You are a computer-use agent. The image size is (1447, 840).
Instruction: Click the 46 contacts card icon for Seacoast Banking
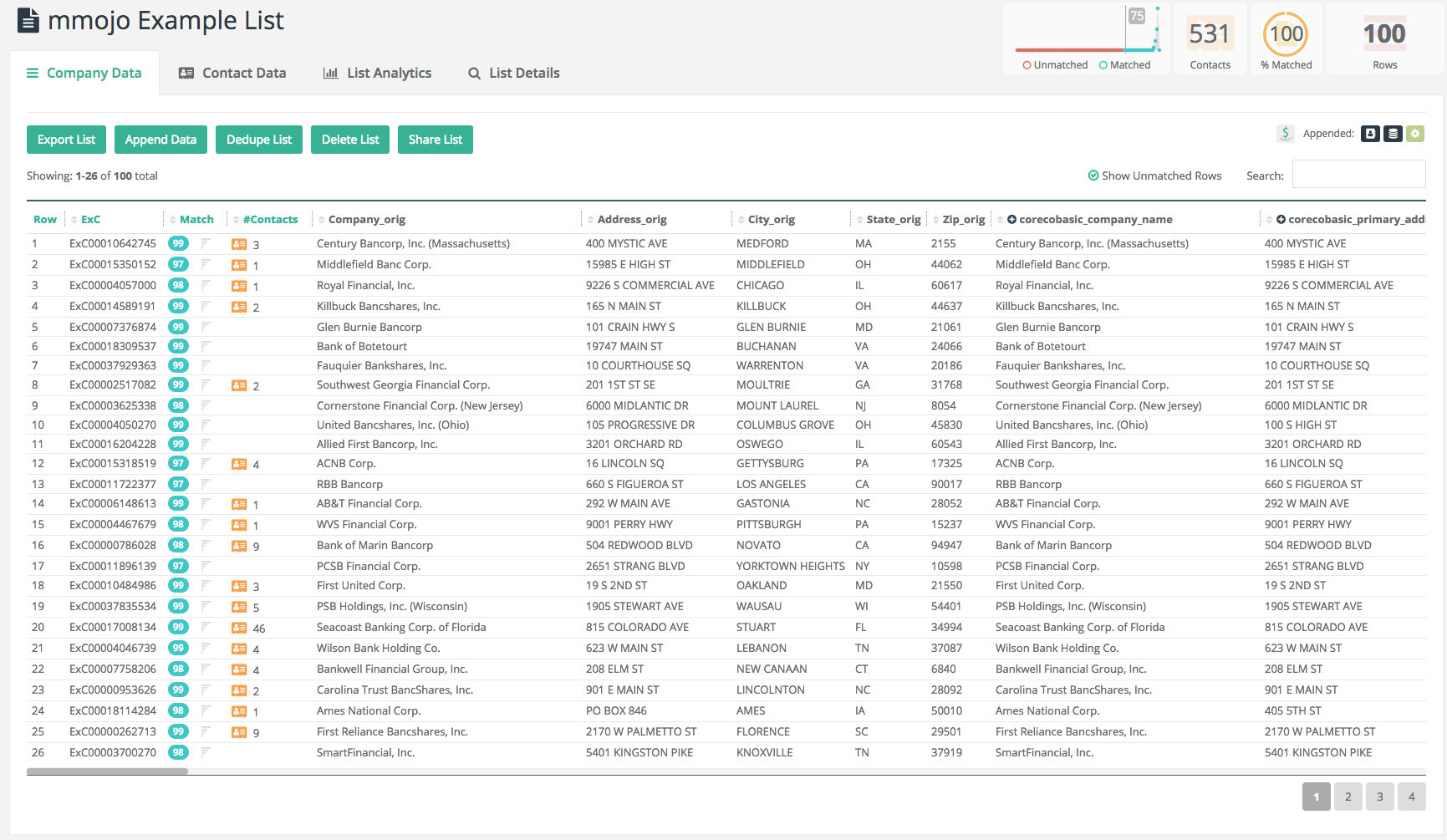tap(239, 629)
